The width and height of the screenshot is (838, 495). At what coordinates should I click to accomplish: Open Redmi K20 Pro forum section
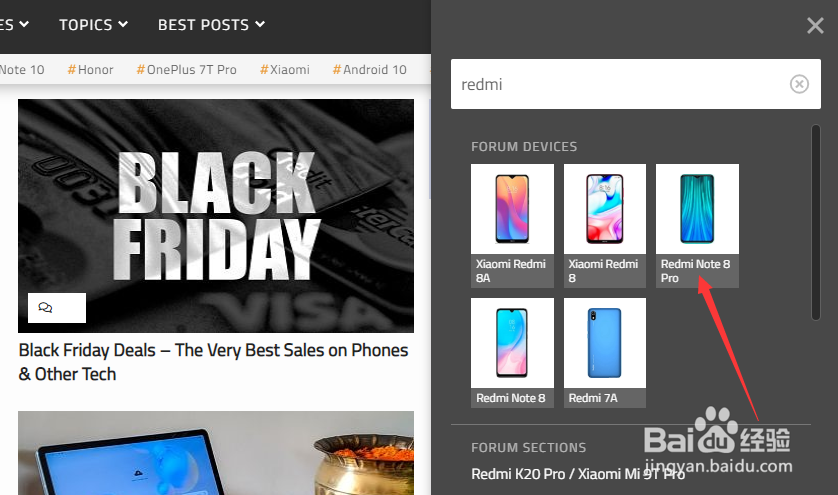[x=578, y=474]
